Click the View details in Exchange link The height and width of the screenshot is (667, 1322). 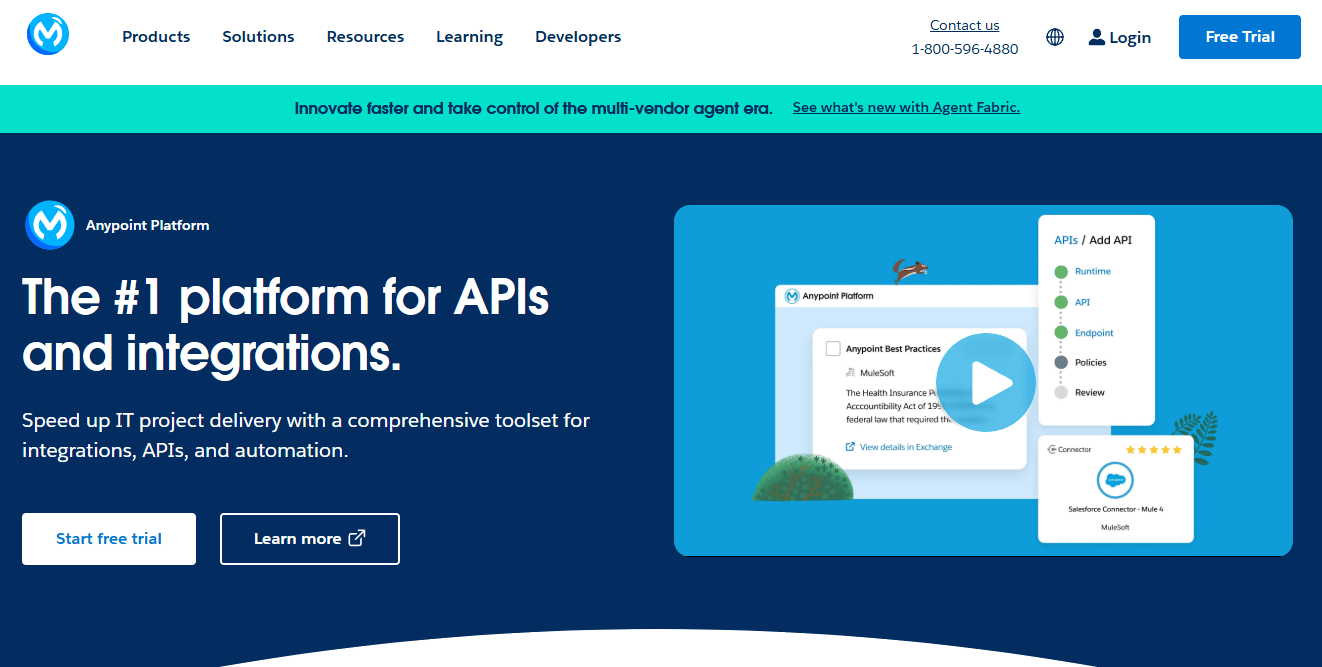(x=899, y=447)
